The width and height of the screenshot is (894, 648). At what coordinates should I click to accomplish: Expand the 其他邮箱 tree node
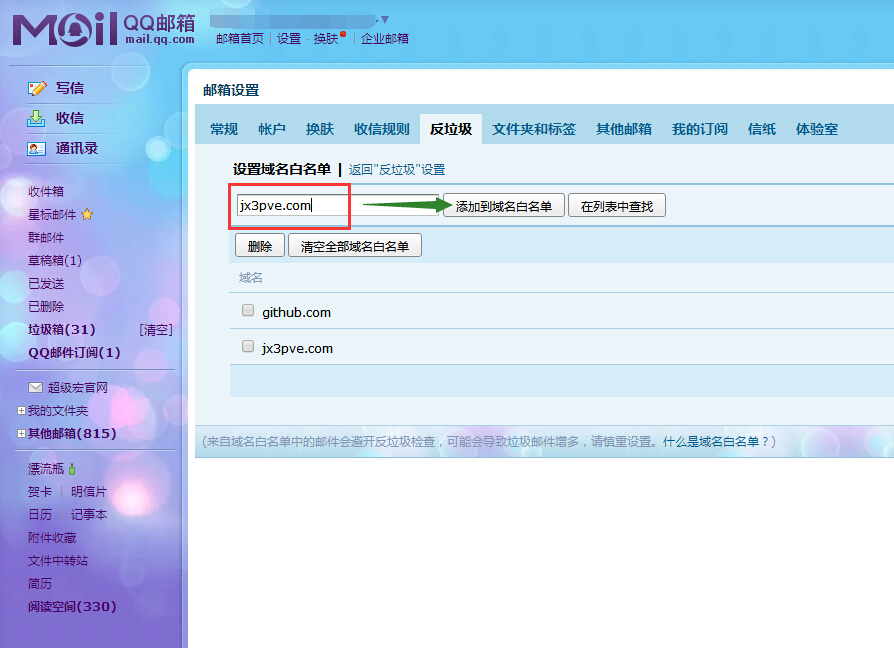[x=21, y=434]
